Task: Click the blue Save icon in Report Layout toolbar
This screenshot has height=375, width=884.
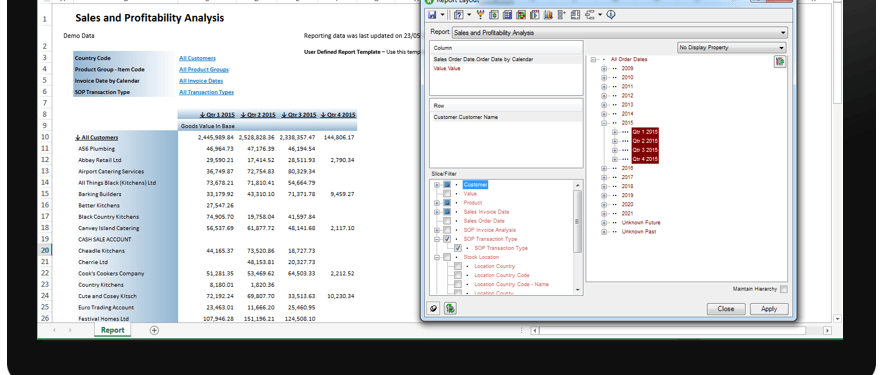Action: 432,15
